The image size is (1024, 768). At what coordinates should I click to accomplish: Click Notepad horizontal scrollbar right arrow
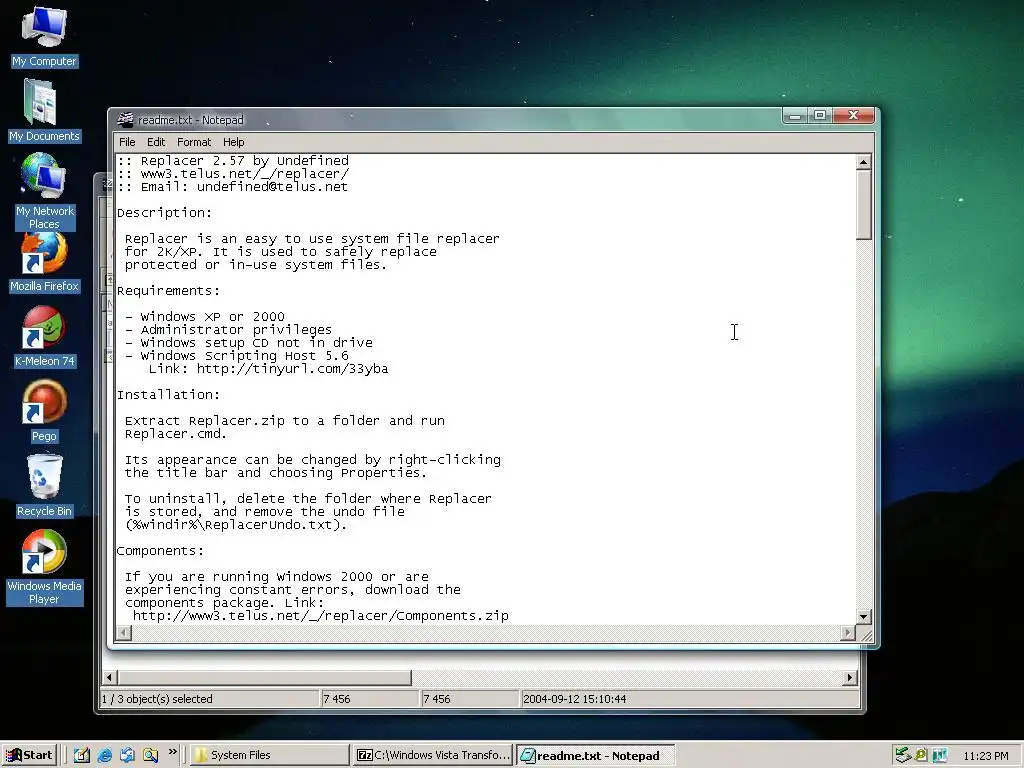(x=848, y=632)
